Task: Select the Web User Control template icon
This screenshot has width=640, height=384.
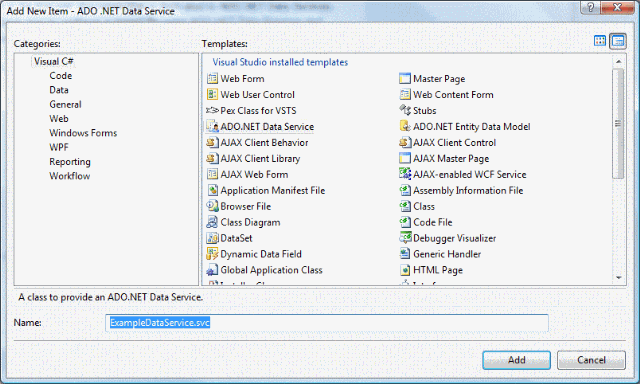Action: click(212, 94)
